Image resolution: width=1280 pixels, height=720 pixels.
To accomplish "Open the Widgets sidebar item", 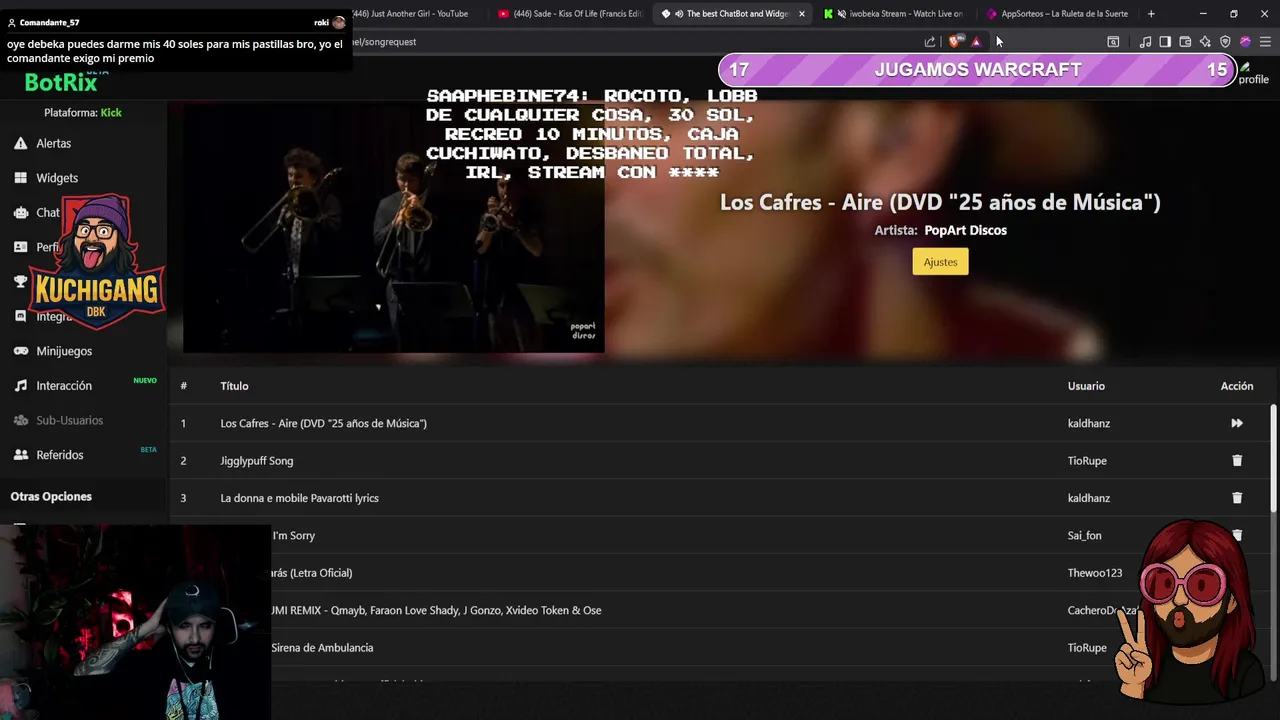I will tap(57, 178).
